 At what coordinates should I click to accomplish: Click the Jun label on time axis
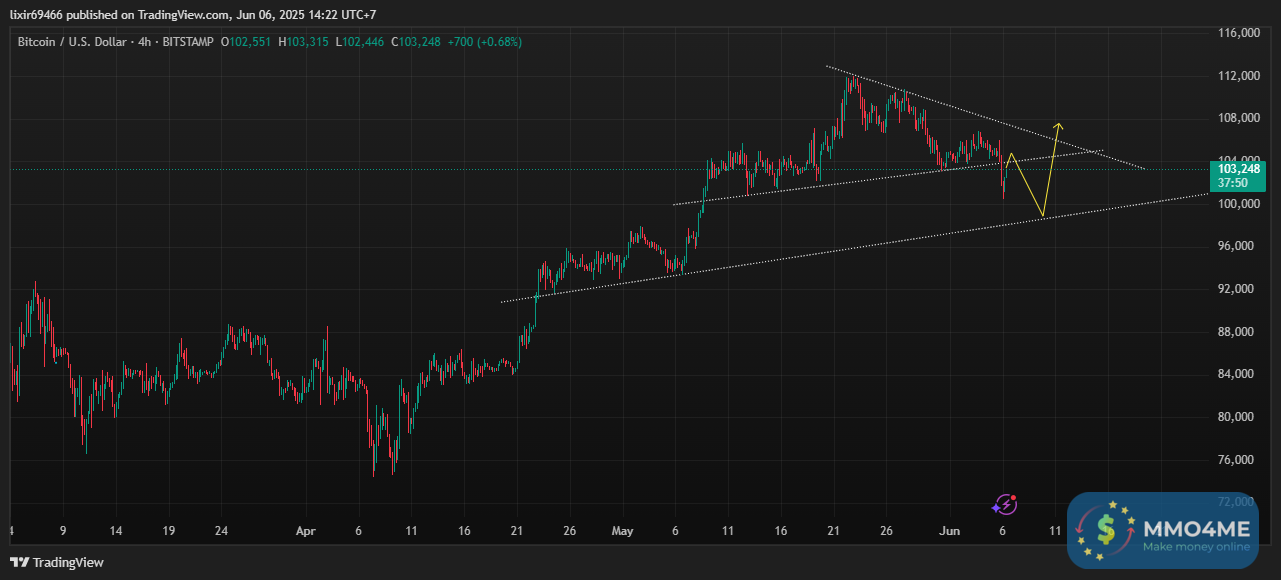click(950, 532)
